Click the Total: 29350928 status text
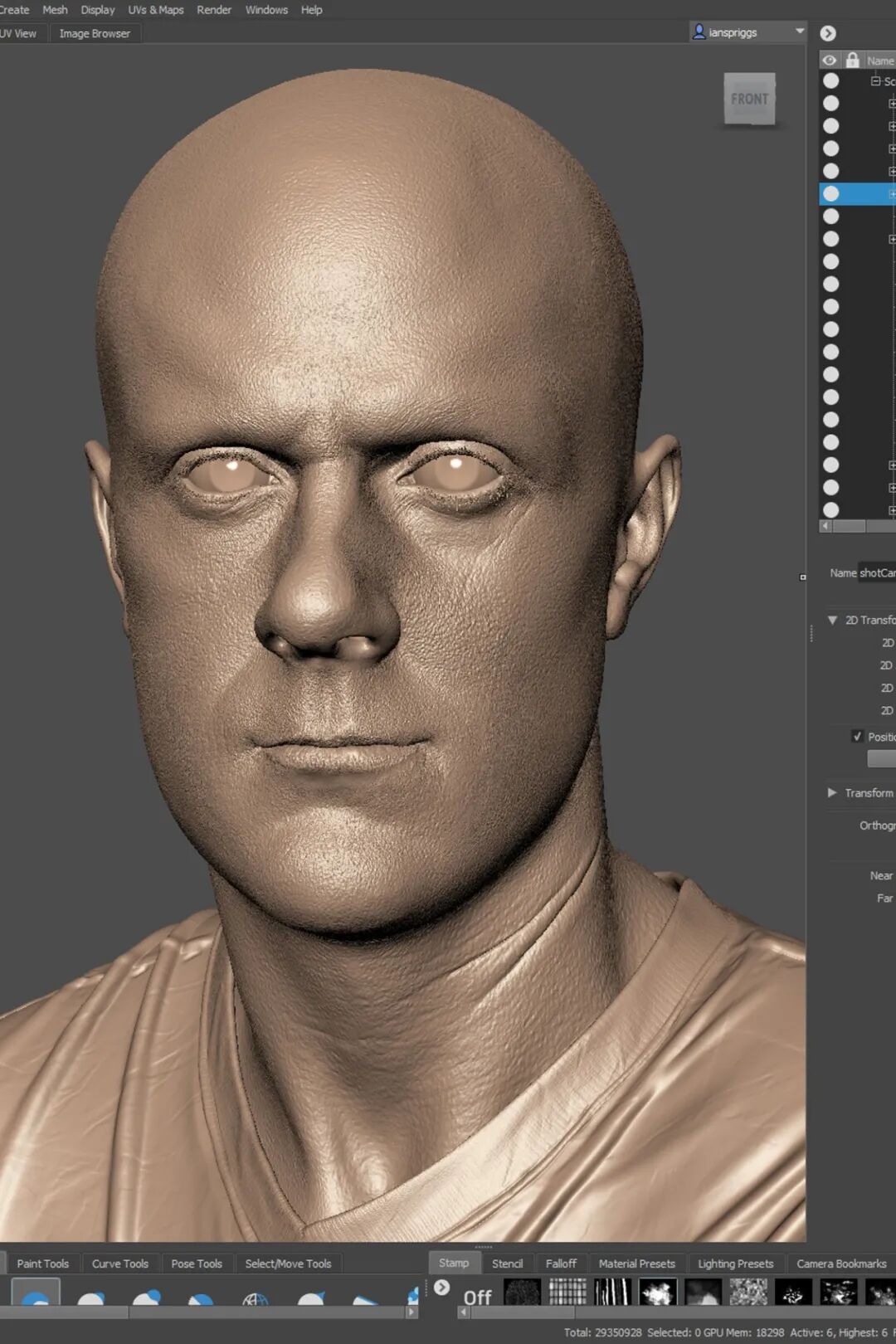Viewport: 896px width, 1344px height. (602, 1332)
